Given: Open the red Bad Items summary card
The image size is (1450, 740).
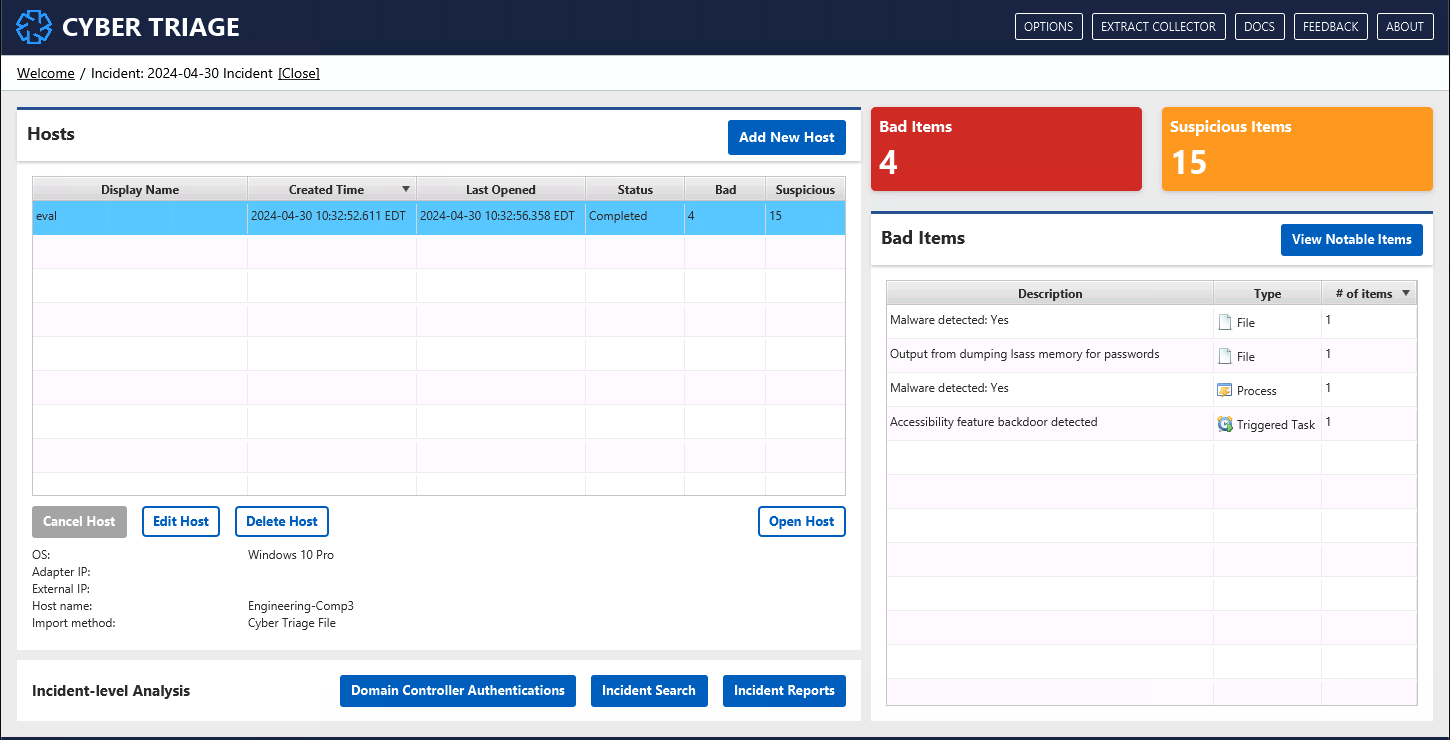Looking at the screenshot, I should pos(1005,149).
